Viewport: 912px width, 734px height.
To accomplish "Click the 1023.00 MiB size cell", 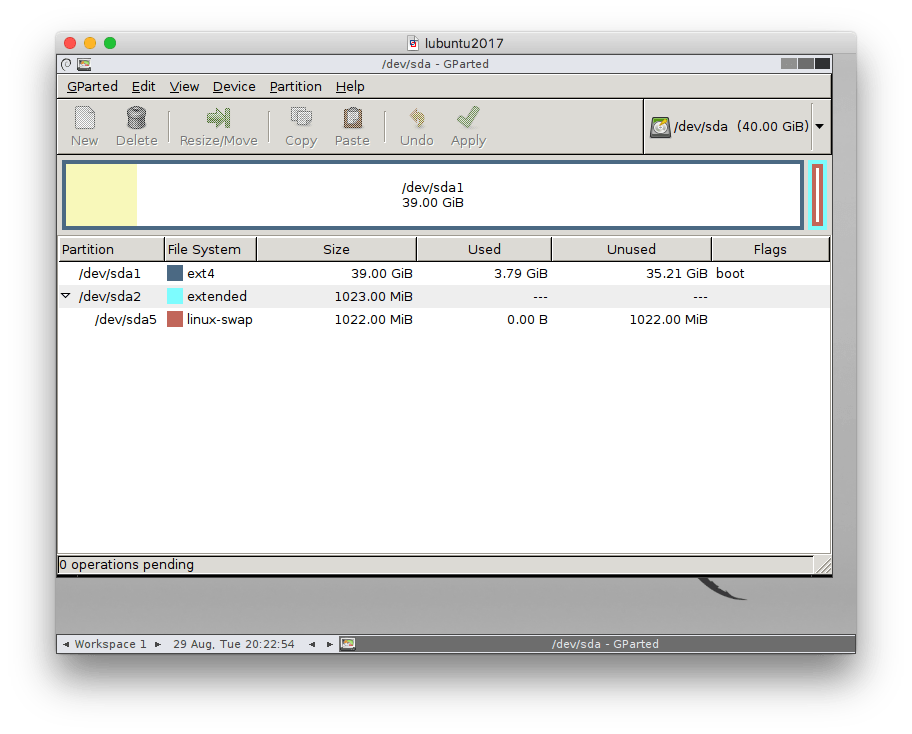I will pos(373,297).
